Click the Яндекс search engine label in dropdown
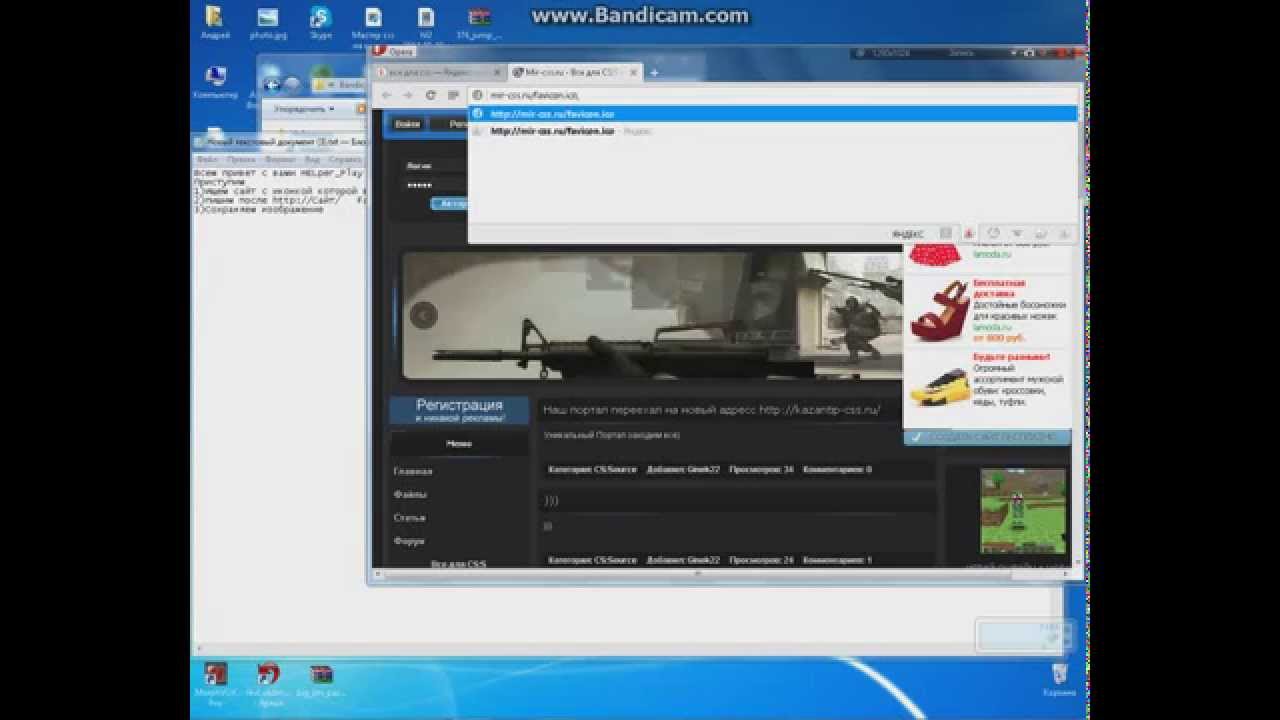Image resolution: width=1280 pixels, height=720 pixels. click(908, 233)
